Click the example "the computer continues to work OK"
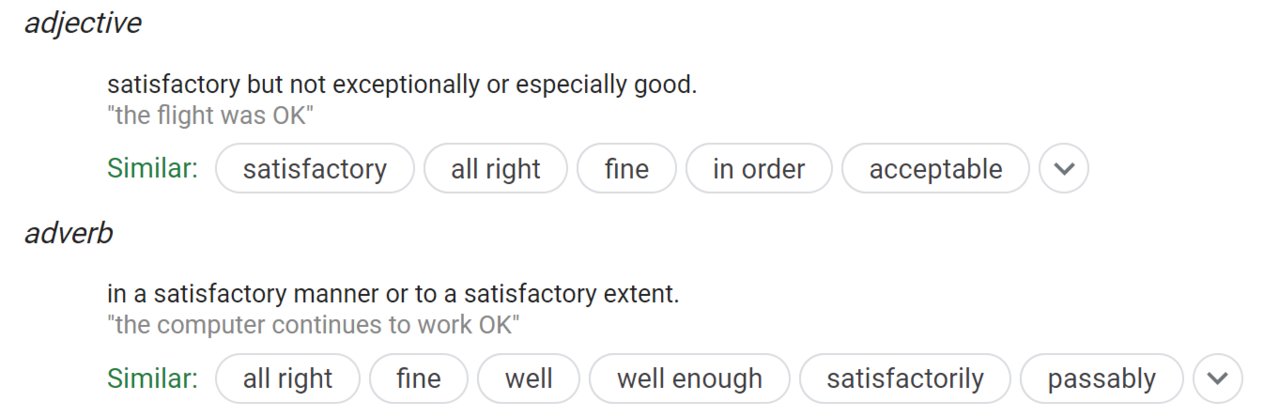The image size is (1279, 417). click(x=314, y=326)
